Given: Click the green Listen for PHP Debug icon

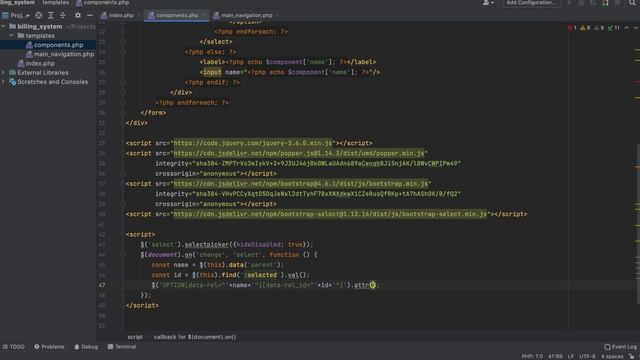Looking at the screenshot, I should point(605,3).
